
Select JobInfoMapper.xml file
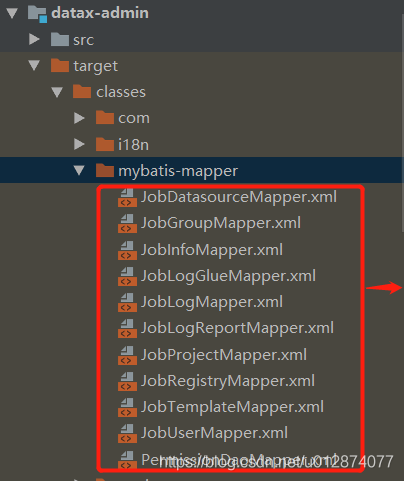click(x=212, y=250)
